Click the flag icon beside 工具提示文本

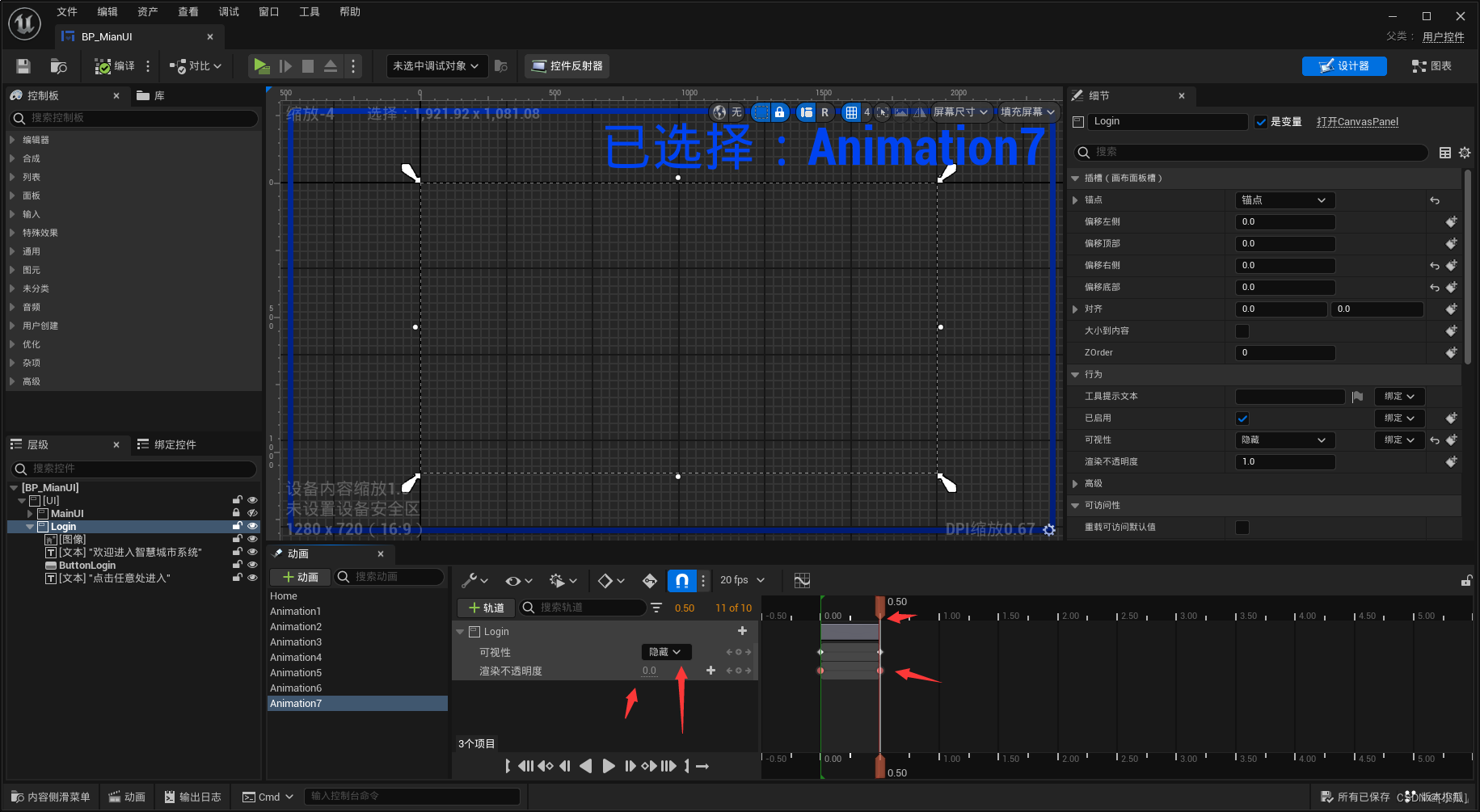coord(1357,397)
